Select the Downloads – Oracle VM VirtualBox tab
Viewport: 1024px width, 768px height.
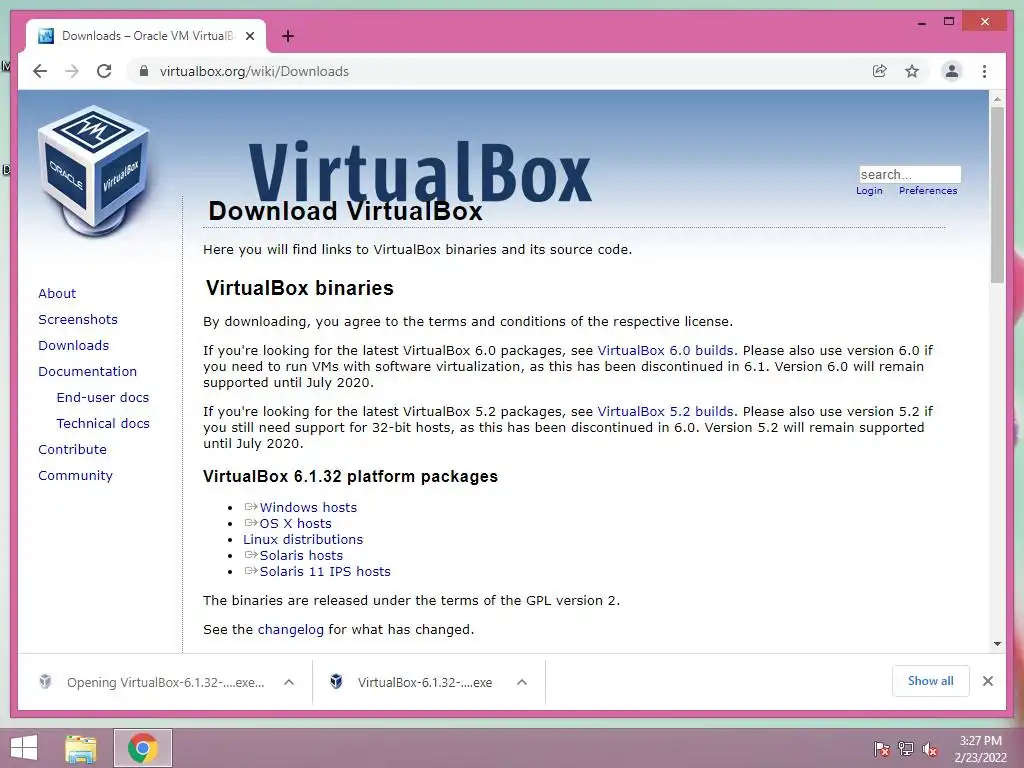pos(146,36)
